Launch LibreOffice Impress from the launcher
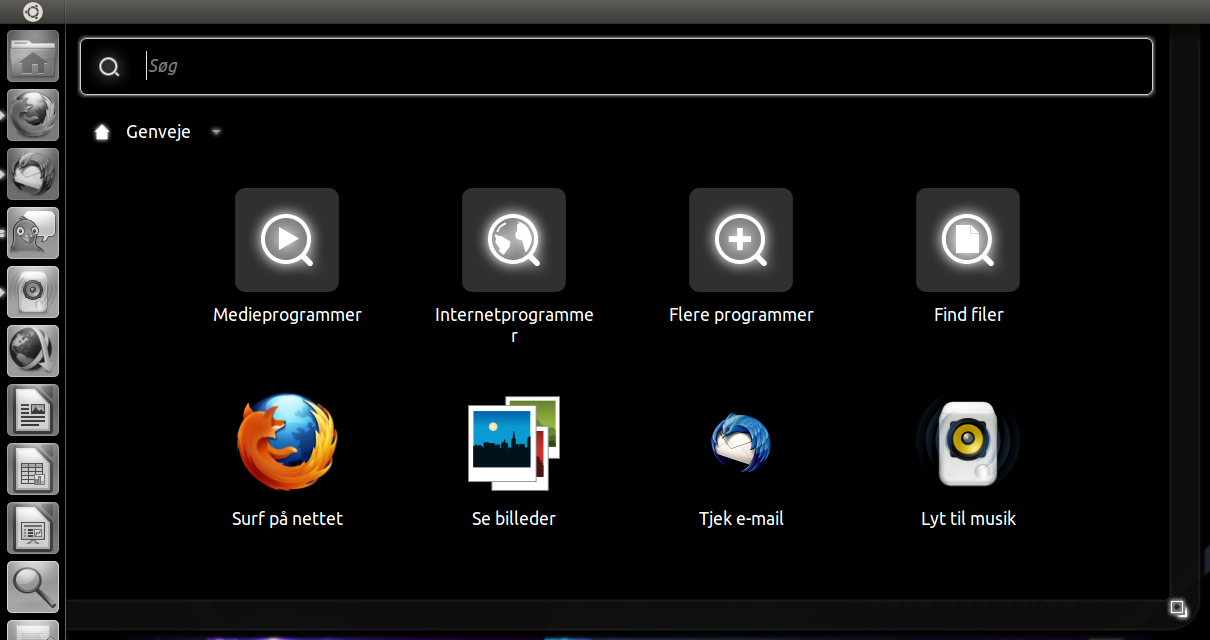1210x640 pixels. 33,528
